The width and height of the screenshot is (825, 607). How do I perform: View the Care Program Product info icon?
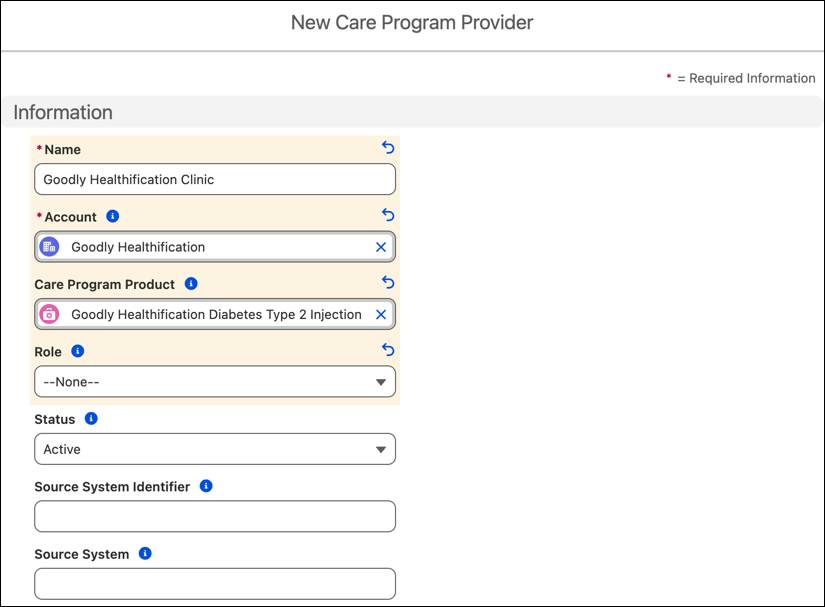[190, 284]
